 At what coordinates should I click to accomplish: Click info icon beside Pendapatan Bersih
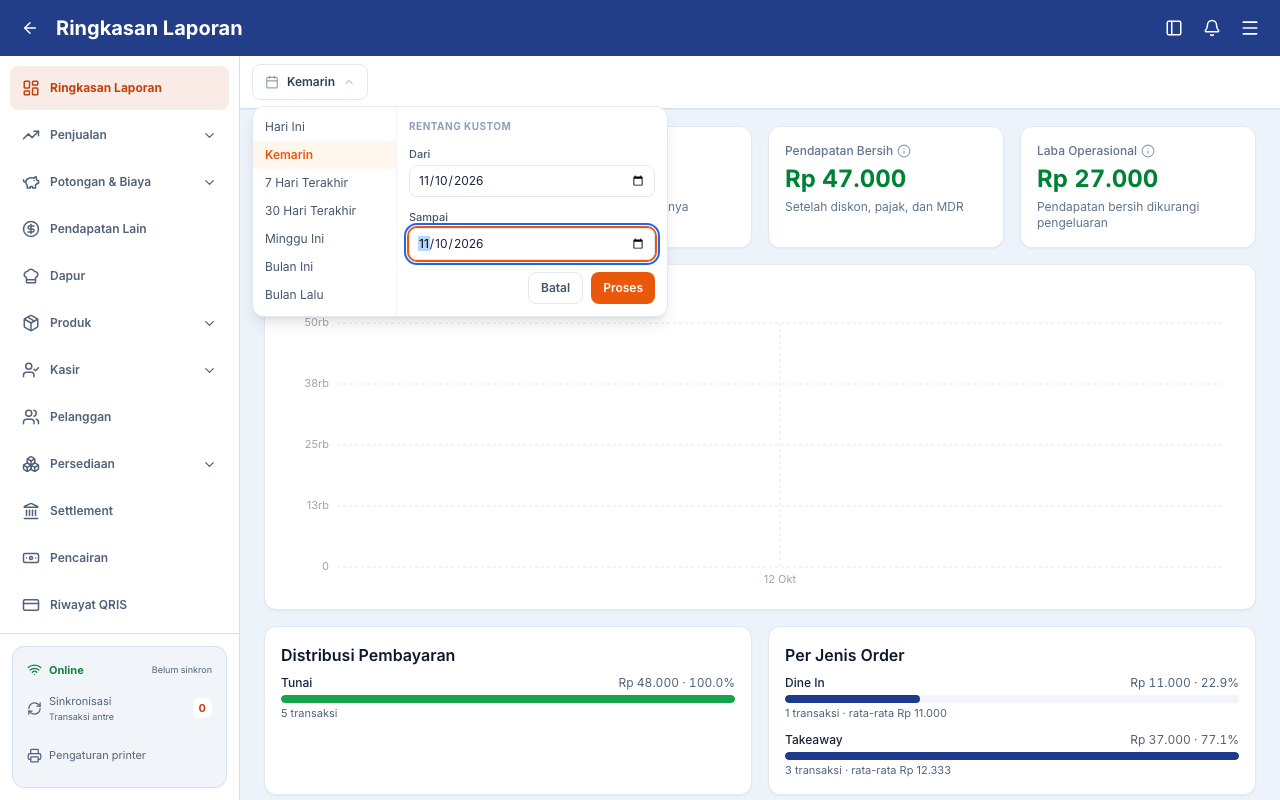click(904, 151)
